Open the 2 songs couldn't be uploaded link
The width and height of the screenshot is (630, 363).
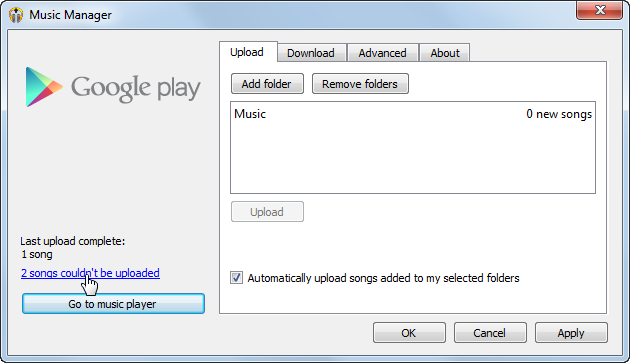click(x=90, y=273)
